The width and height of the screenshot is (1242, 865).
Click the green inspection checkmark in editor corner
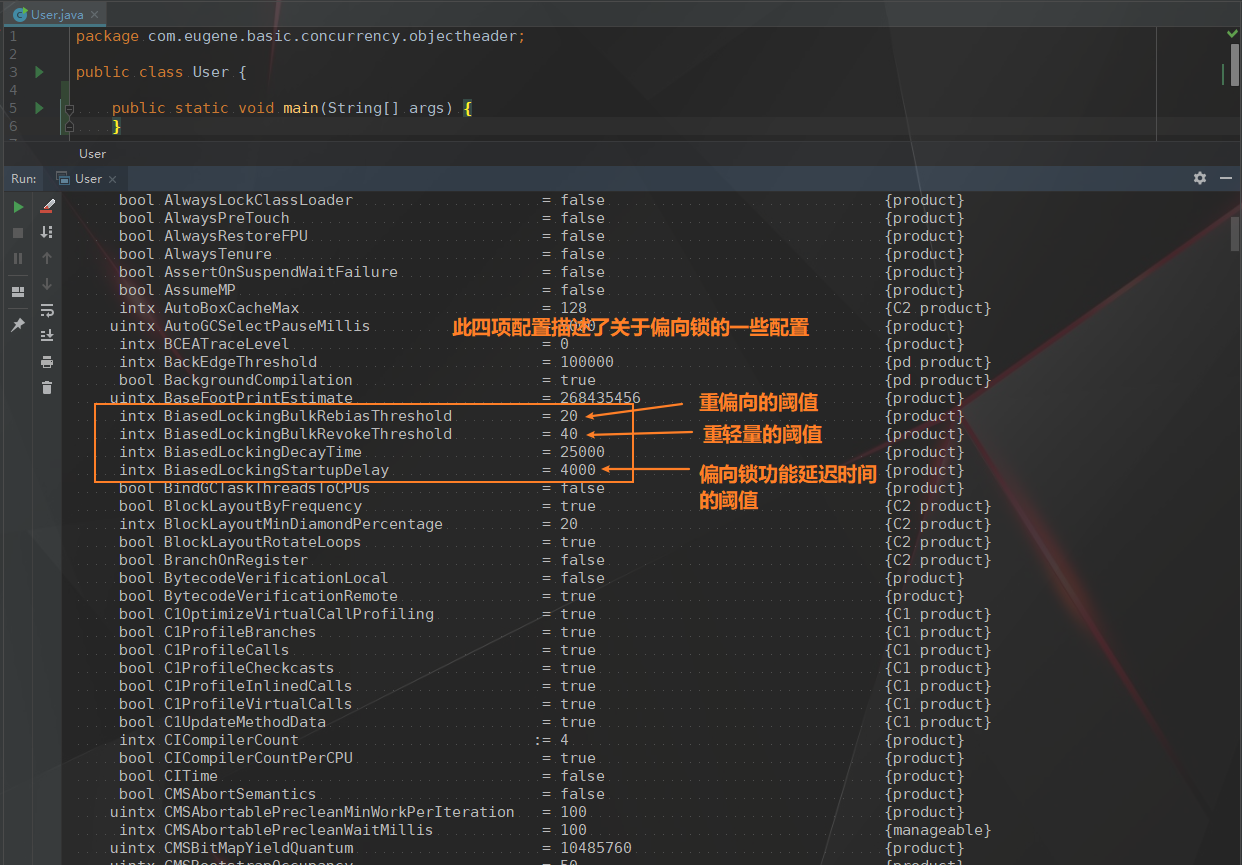[1232, 34]
